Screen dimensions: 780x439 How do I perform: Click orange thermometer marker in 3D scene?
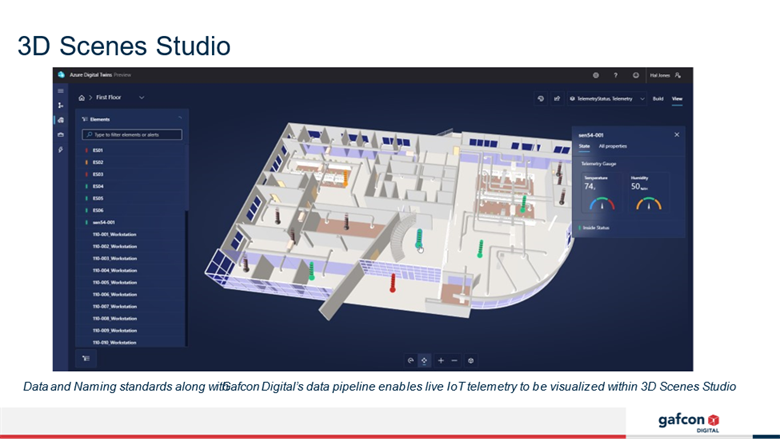pyautogui.click(x=345, y=178)
